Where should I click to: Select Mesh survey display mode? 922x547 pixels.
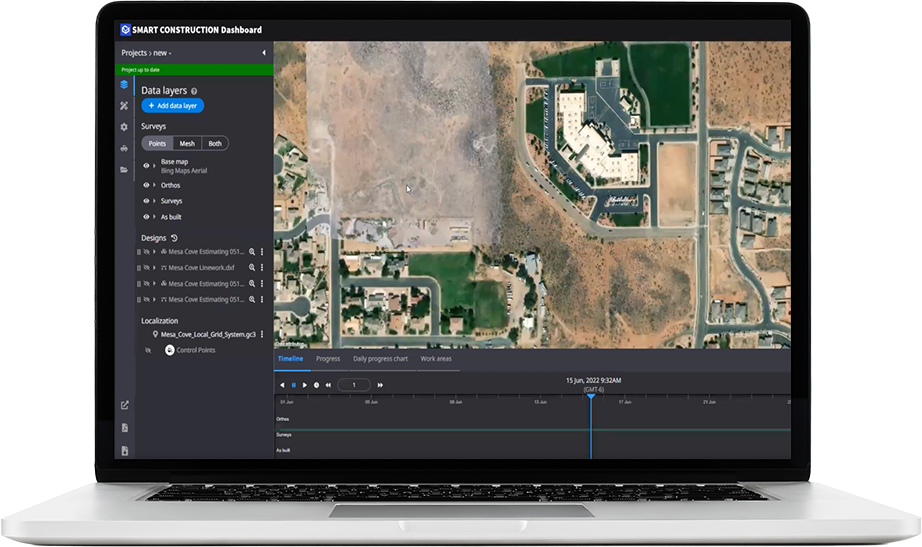(x=187, y=144)
